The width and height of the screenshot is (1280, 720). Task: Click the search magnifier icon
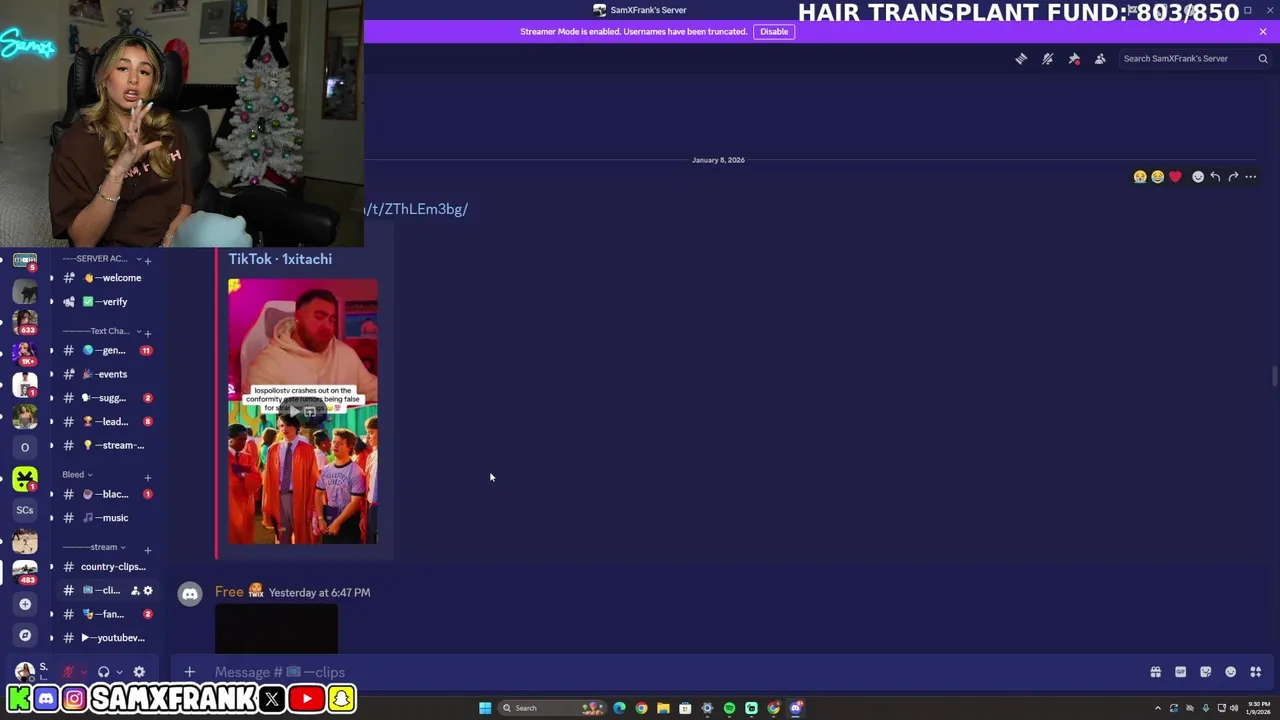tap(1263, 59)
